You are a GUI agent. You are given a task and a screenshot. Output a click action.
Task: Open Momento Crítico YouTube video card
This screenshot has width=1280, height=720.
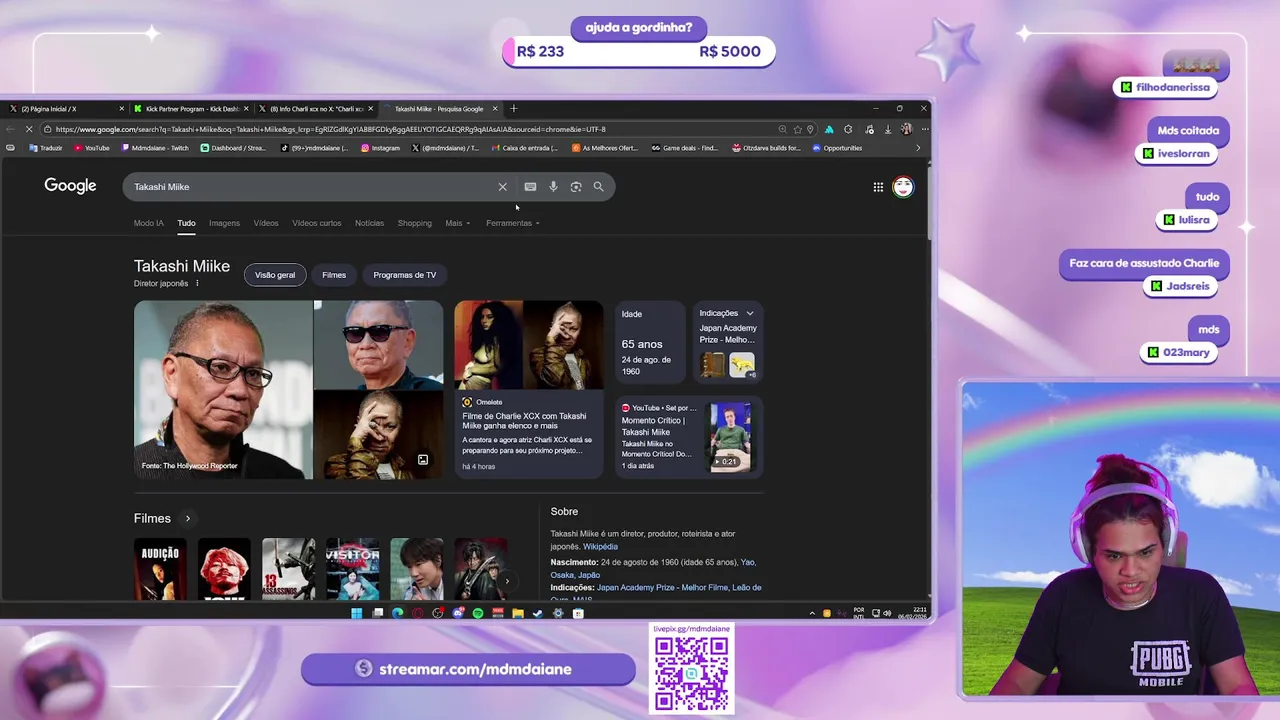click(688, 437)
